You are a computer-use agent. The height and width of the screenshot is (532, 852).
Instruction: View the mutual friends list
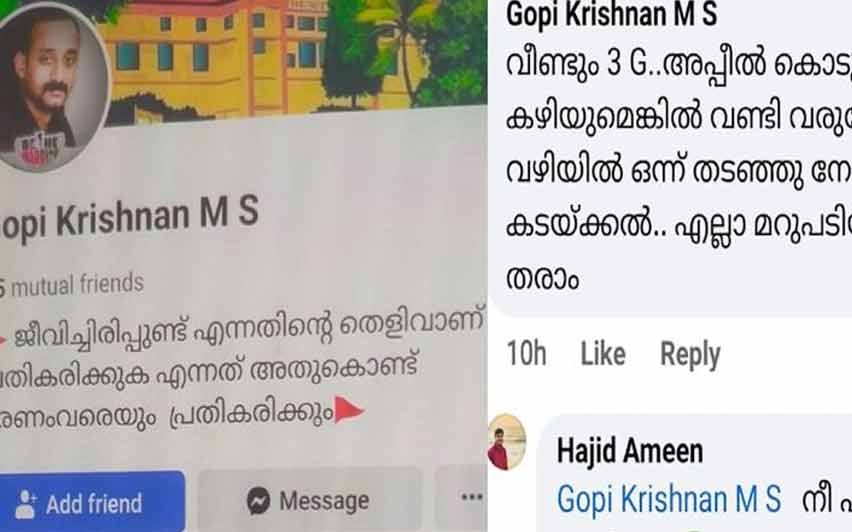pos(72,285)
